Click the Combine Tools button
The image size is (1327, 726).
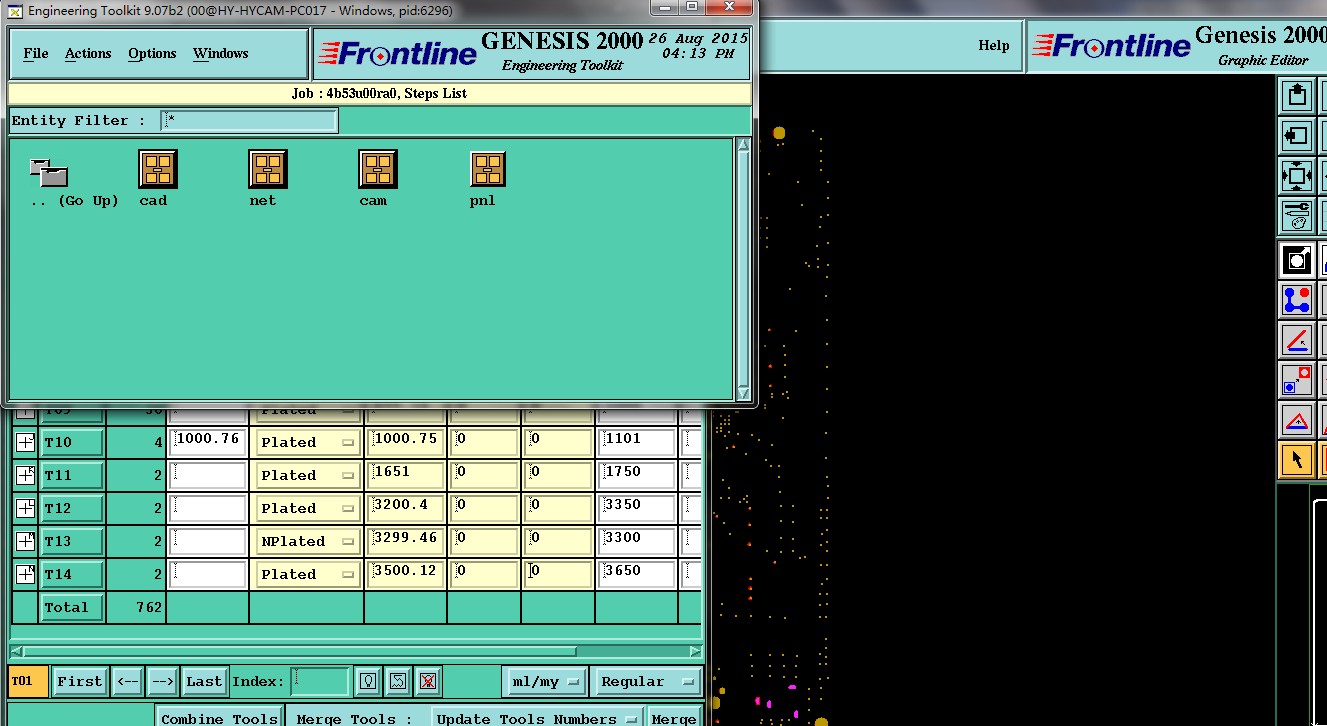(219, 718)
